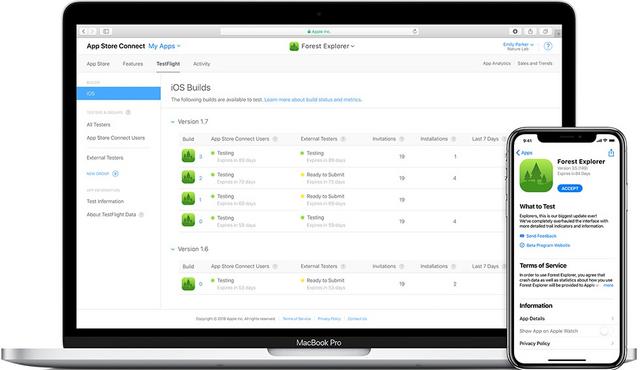The image size is (640, 370).
Task: Click the Forest Explorer icon in the header
Action: [x=294, y=46]
